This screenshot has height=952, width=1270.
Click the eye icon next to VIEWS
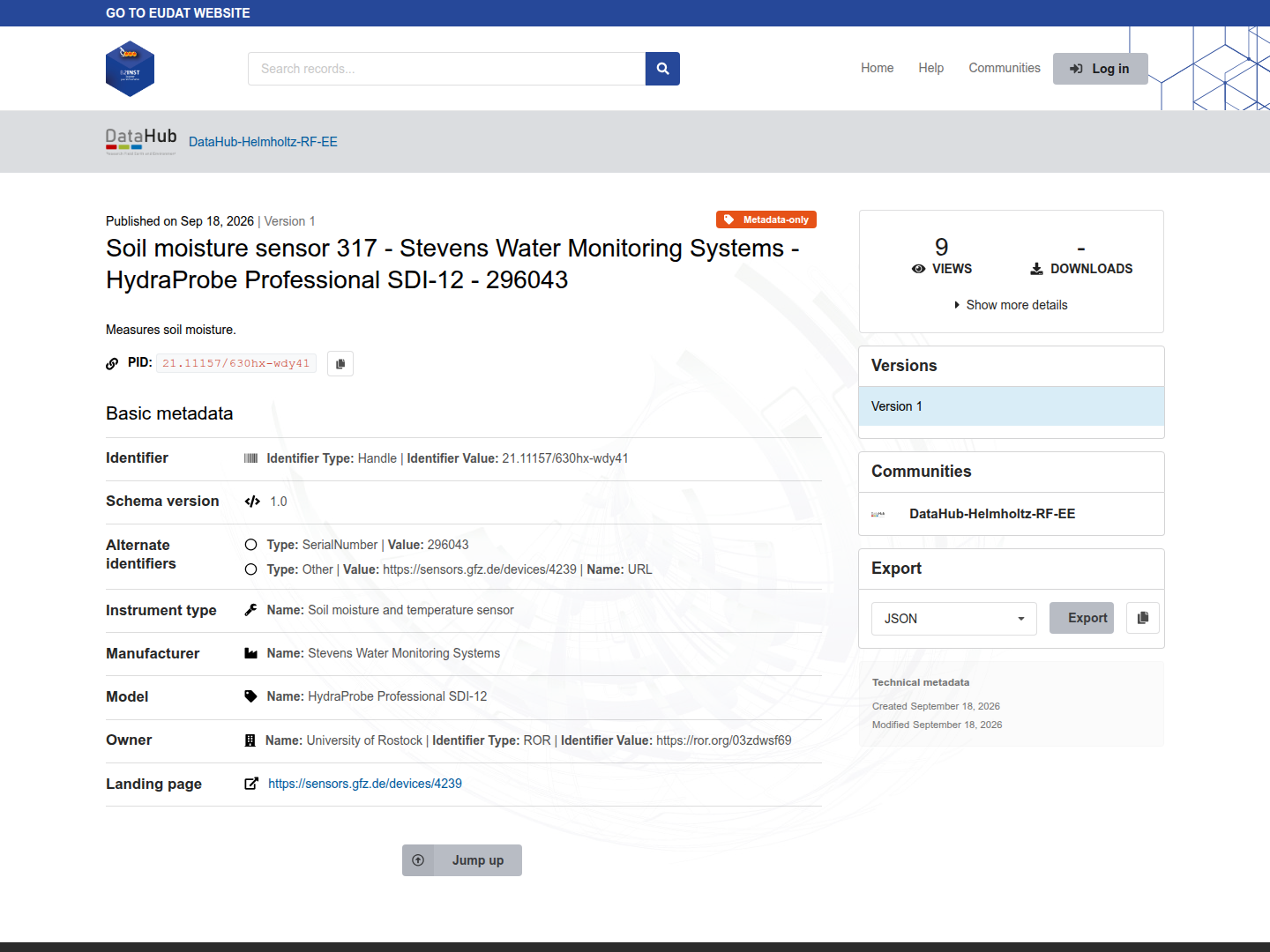[919, 269]
